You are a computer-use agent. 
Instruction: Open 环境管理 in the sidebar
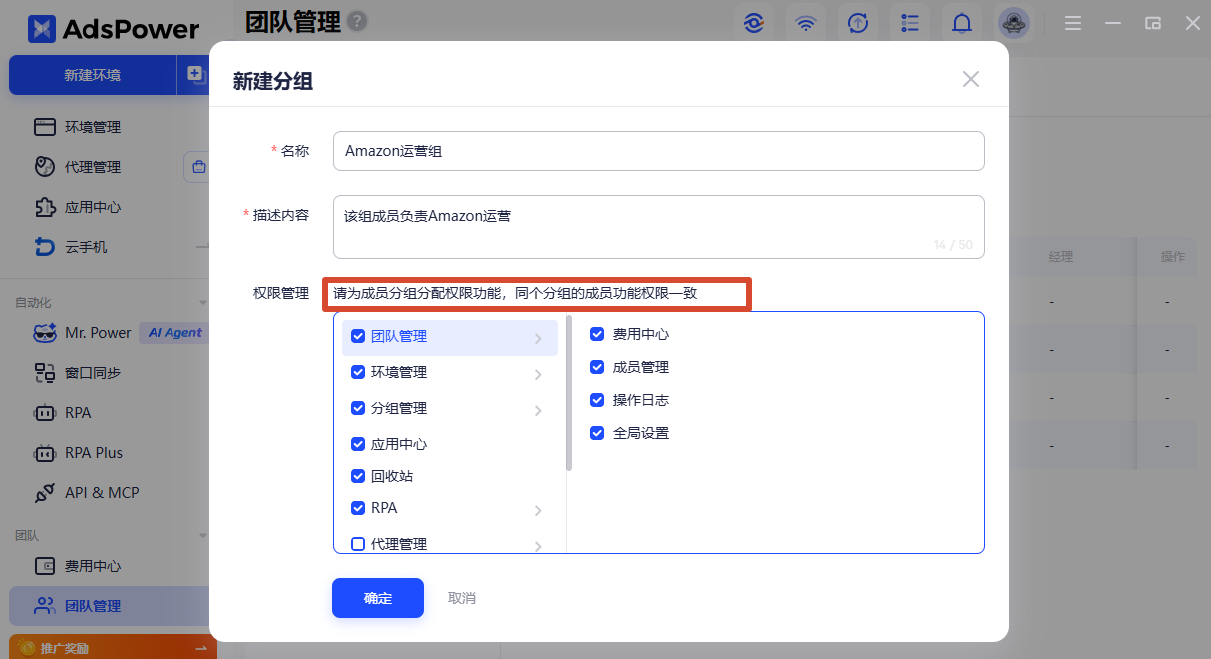point(93,127)
